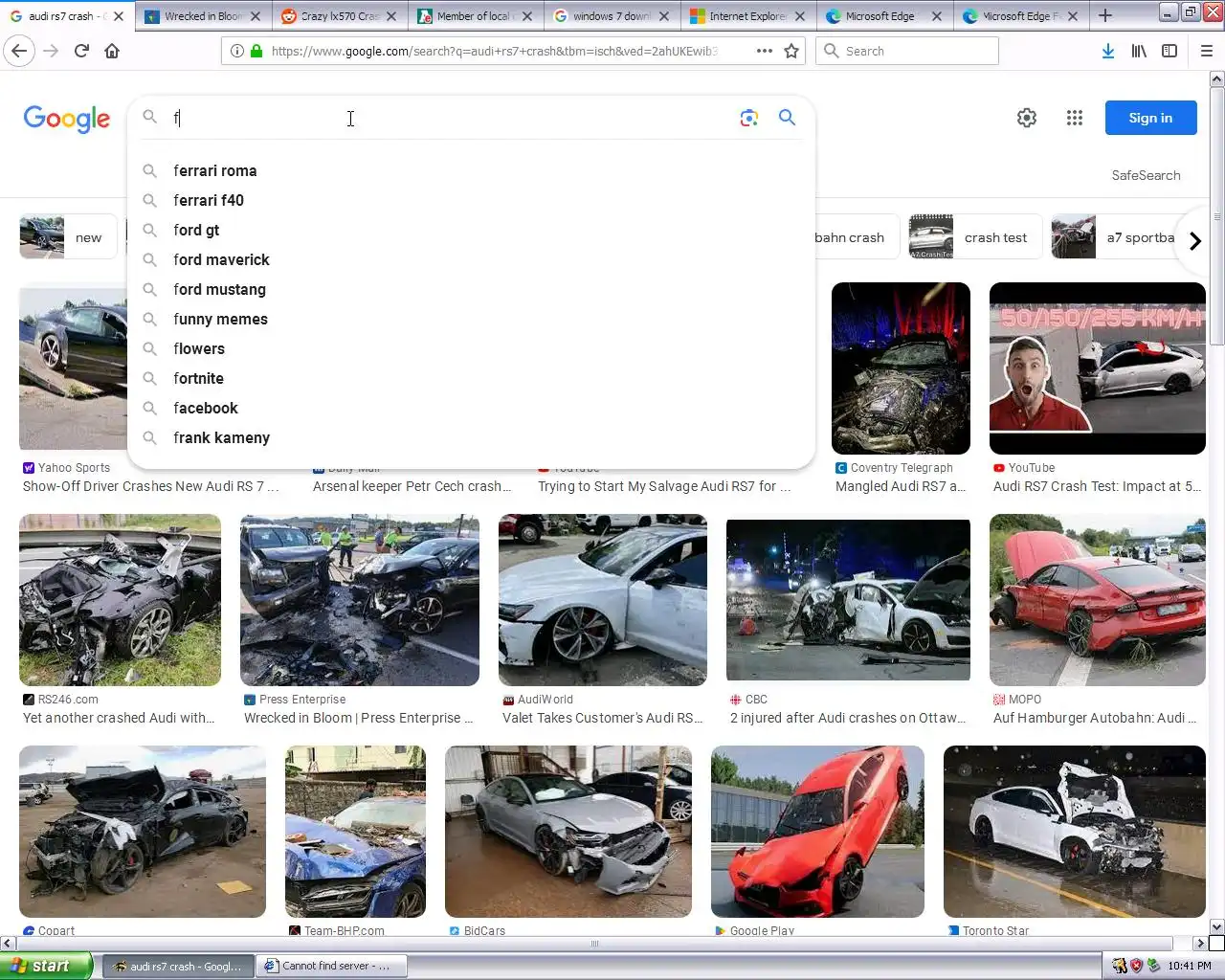This screenshot has height=980, width=1225.
Task: Open the 2 injured after Audi crashes link
Action: (848, 718)
